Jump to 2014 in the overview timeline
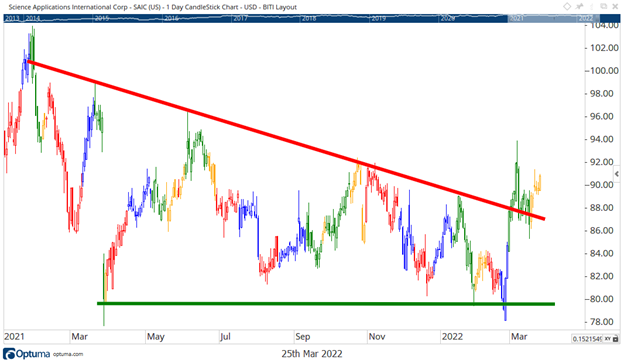This screenshot has height=363, width=624. [33, 18]
